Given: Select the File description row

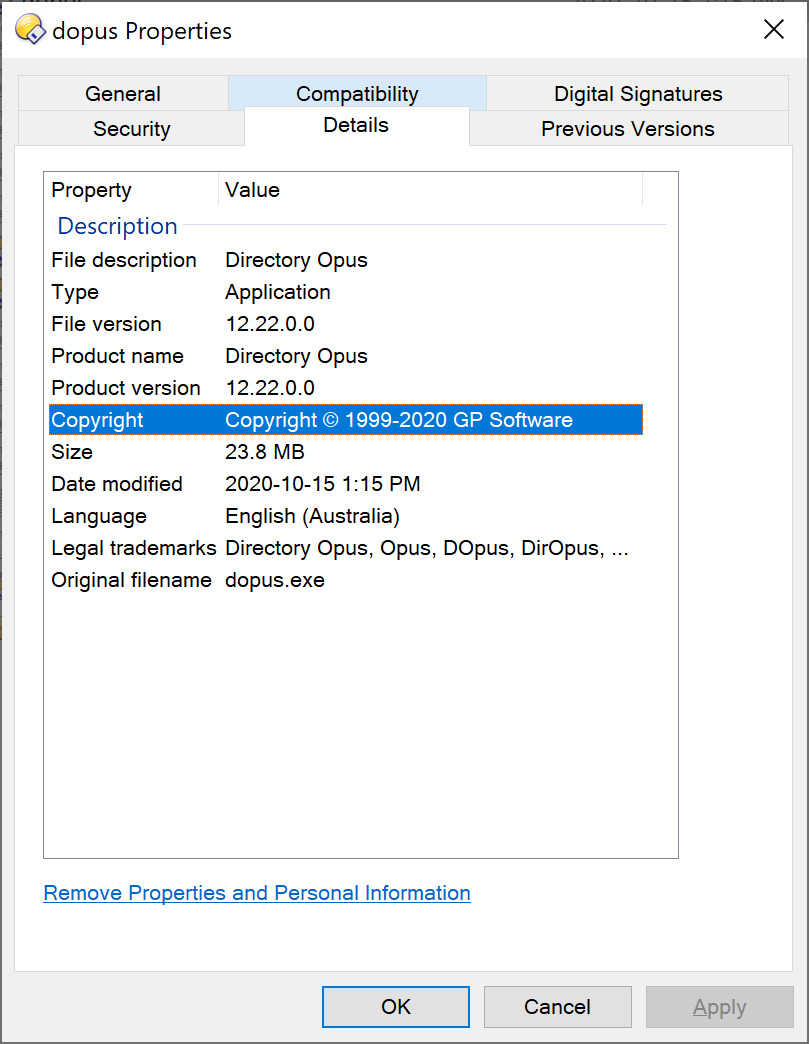Looking at the screenshot, I should tap(346, 260).
